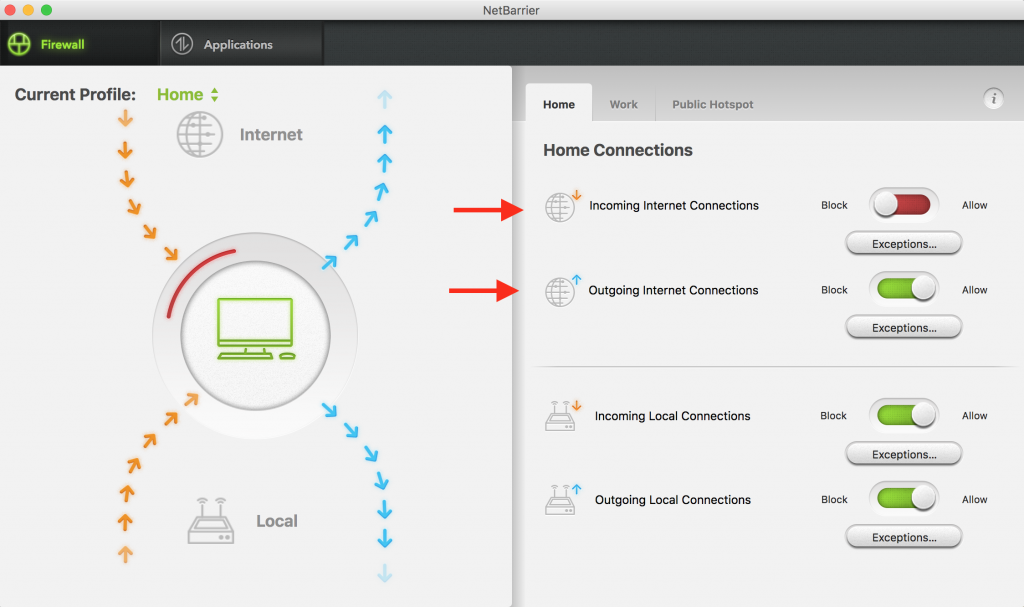This screenshot has height=607, width=1024.
Task: Click the Outgoing Local Connections router icon
Action: click(x=560, y=500)
